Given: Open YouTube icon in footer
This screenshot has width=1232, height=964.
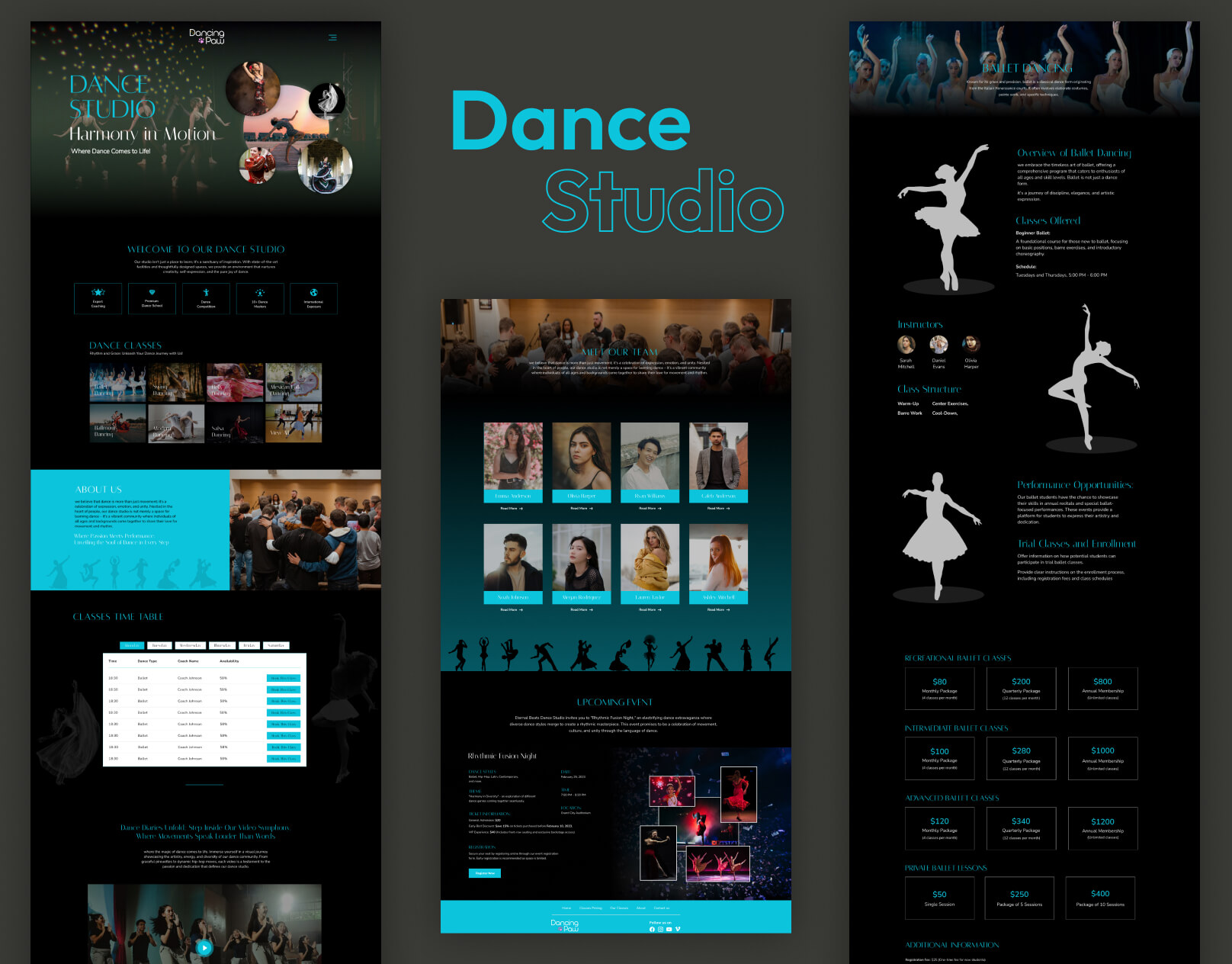Looking at the screenshot, I should click(x=669, y=929).
